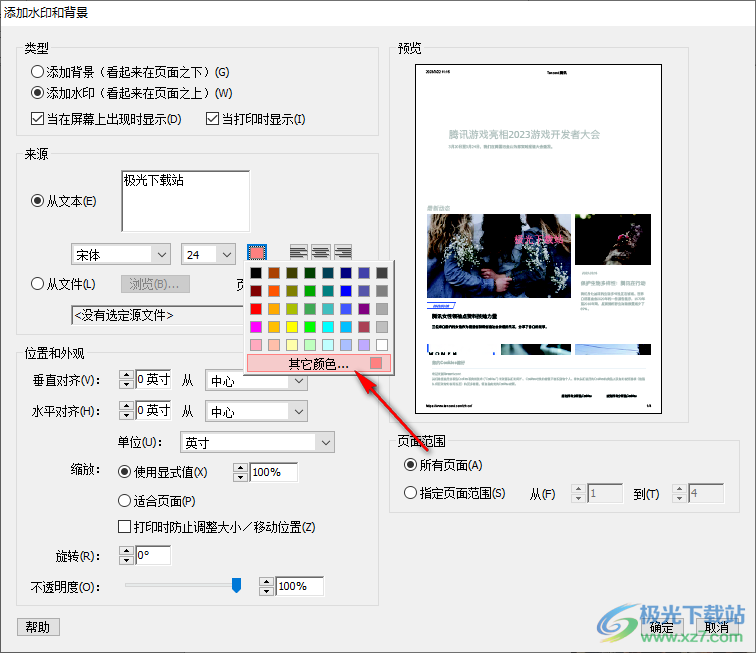Click the opacity 100% input field
Screen dimensions: 756x653
pos(299,586)
